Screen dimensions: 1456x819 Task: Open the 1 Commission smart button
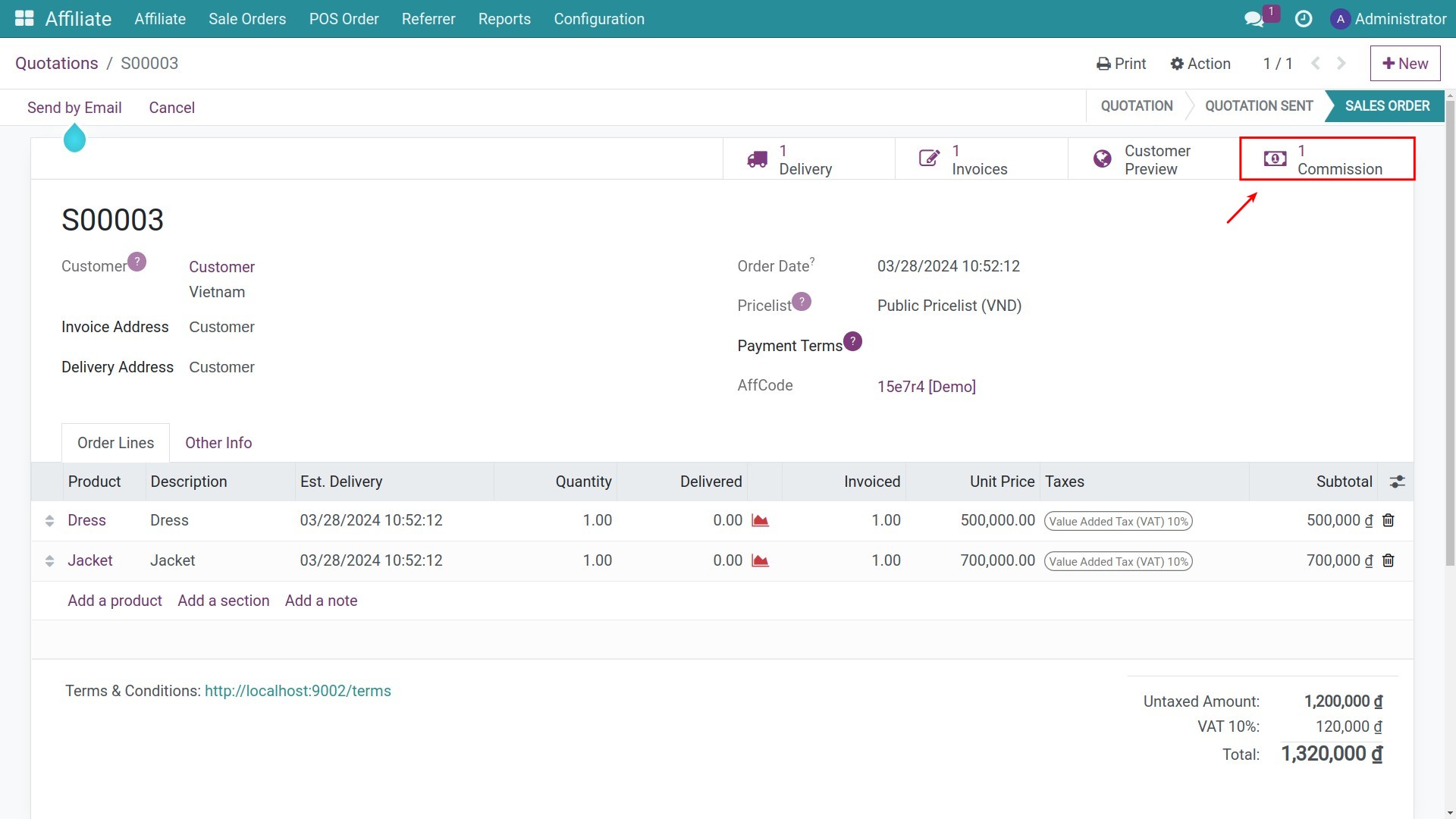pos(1327,159)
